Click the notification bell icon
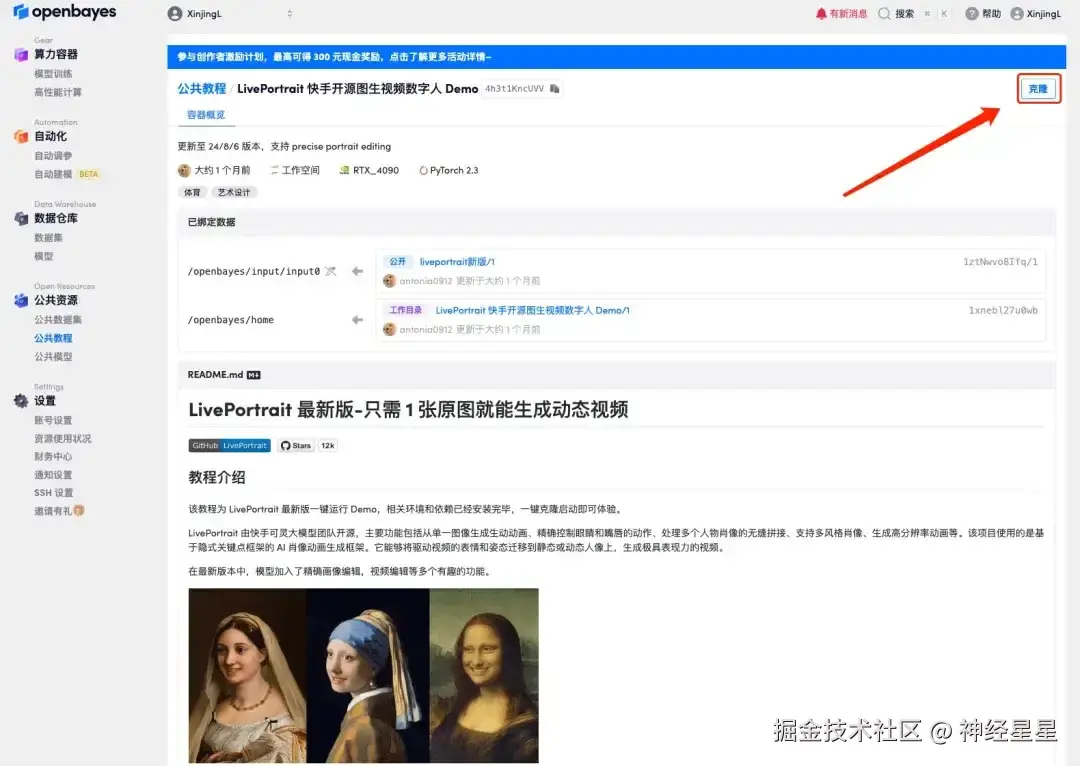The height and width of the screenshot is (766, 1080). pyautogui.click(x=820, y=14)
